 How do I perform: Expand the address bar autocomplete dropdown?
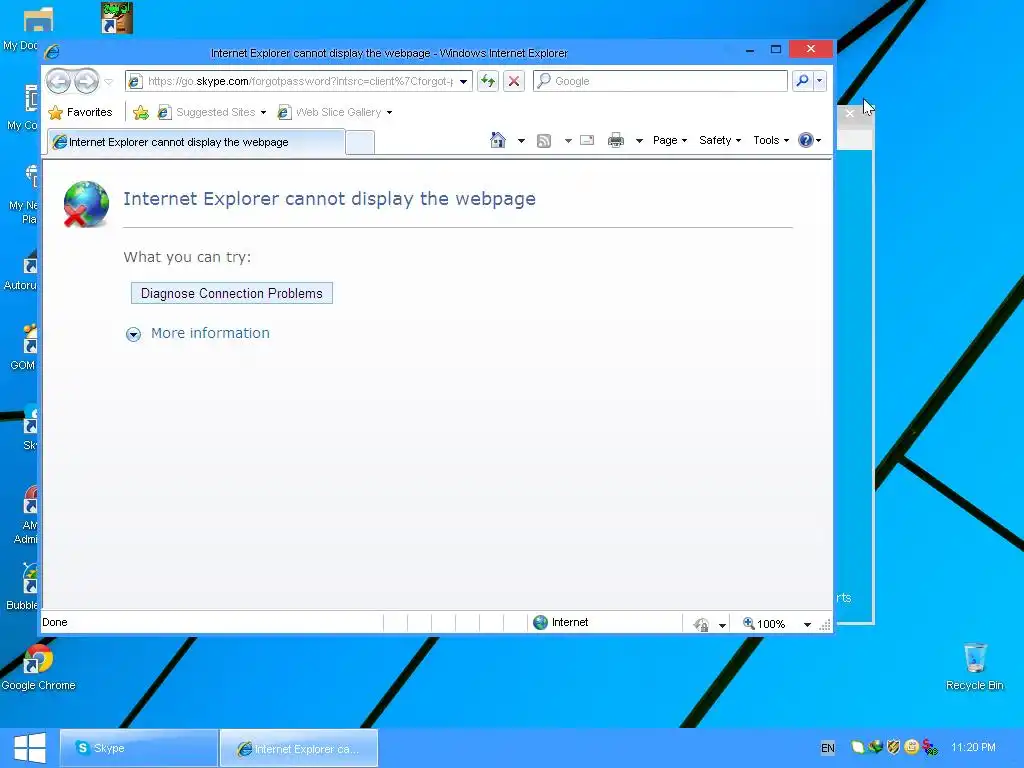click(464, 82)
